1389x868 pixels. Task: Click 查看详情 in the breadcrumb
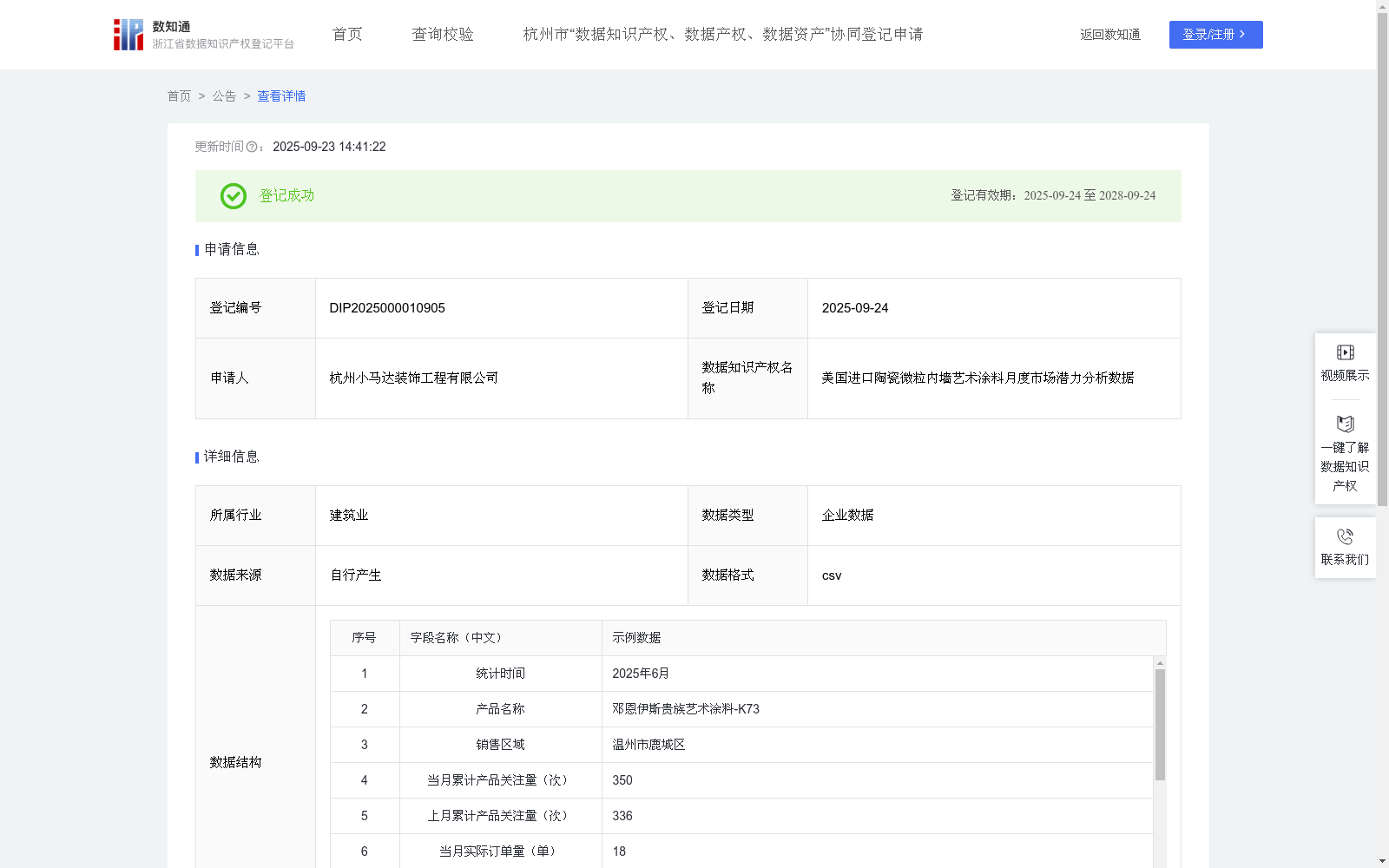pyautogui.click(x=281, y=96)
